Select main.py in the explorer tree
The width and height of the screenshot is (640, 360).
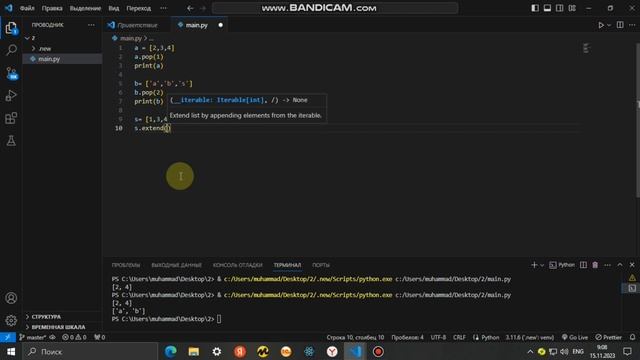pyautogui.click(x=62, y=59)
